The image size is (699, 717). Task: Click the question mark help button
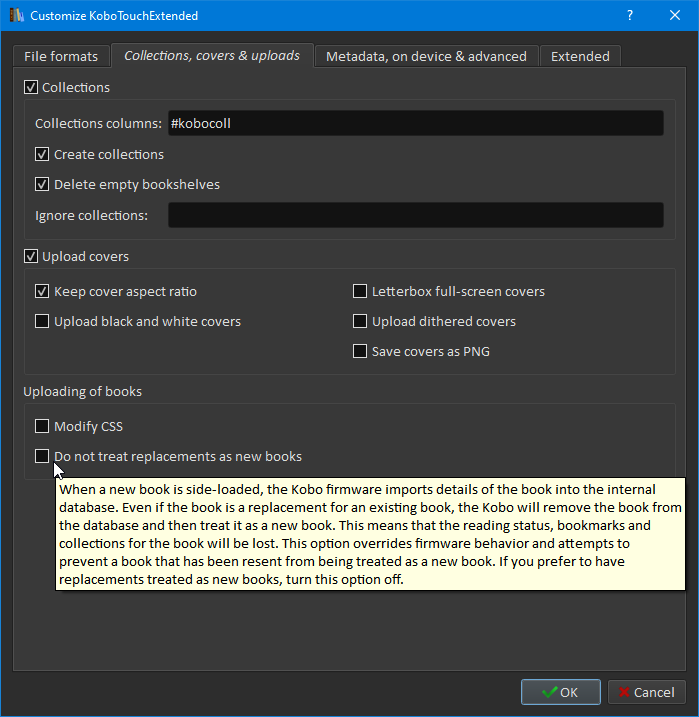(x=630, y=16)
